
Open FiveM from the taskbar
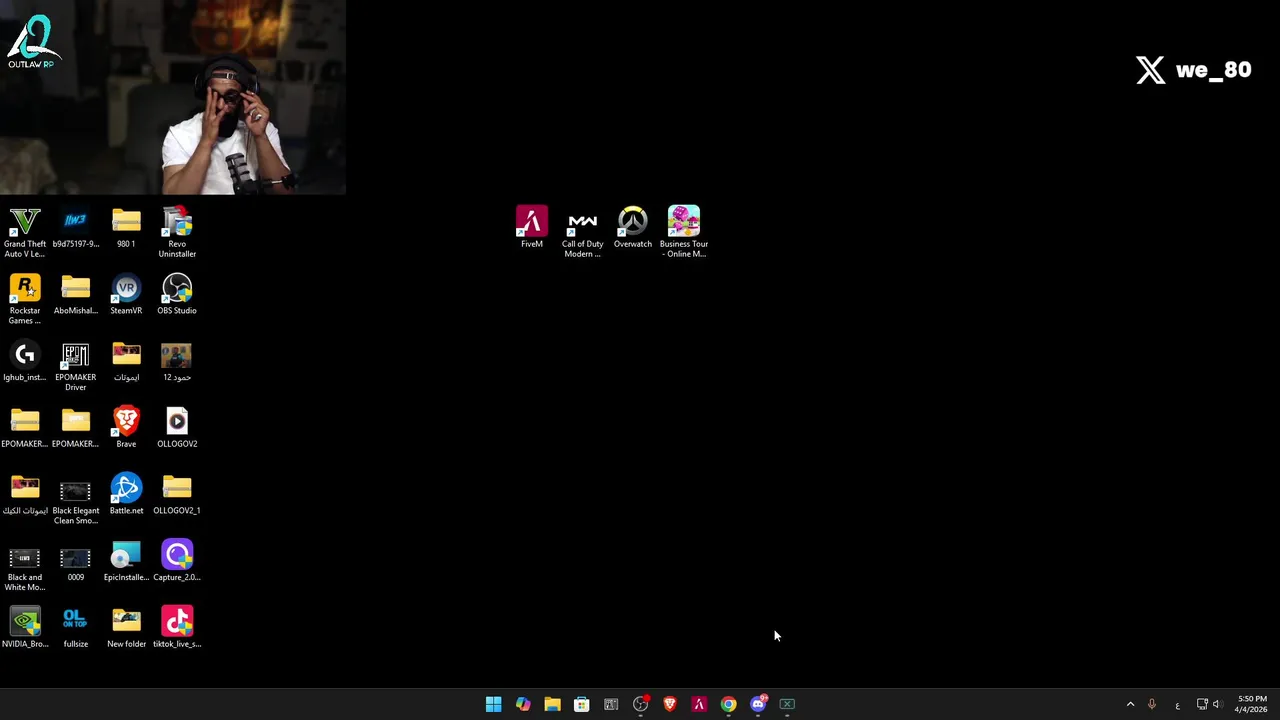tap(699, 704)
